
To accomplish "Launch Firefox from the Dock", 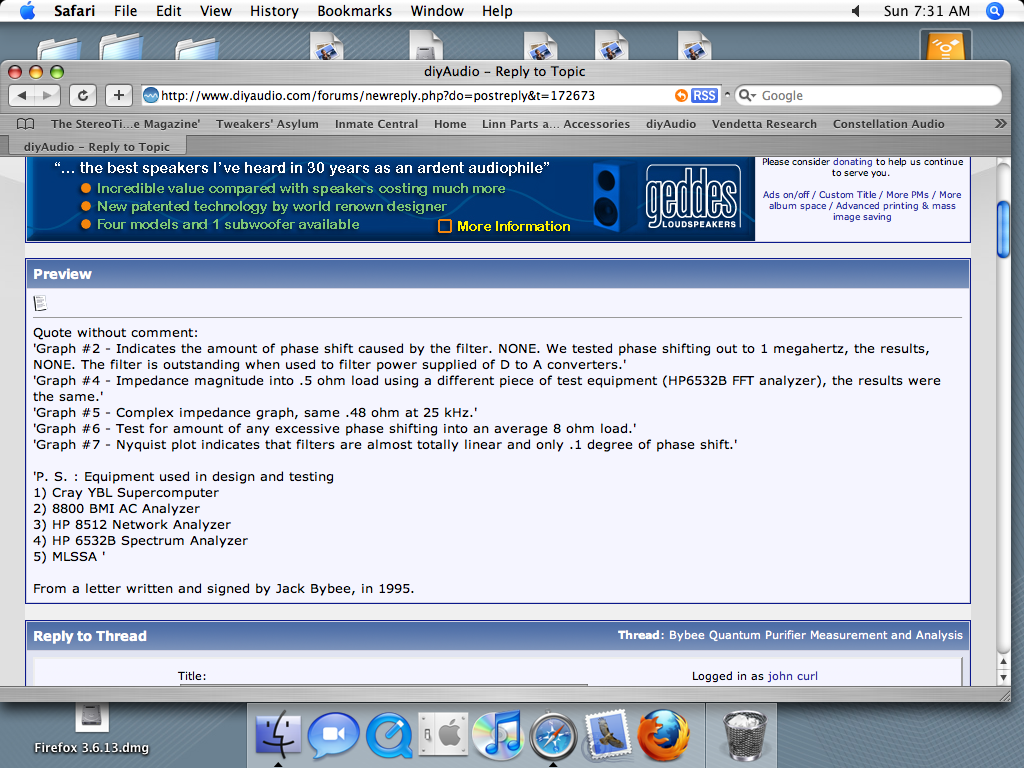I will (x=663, y=735).
